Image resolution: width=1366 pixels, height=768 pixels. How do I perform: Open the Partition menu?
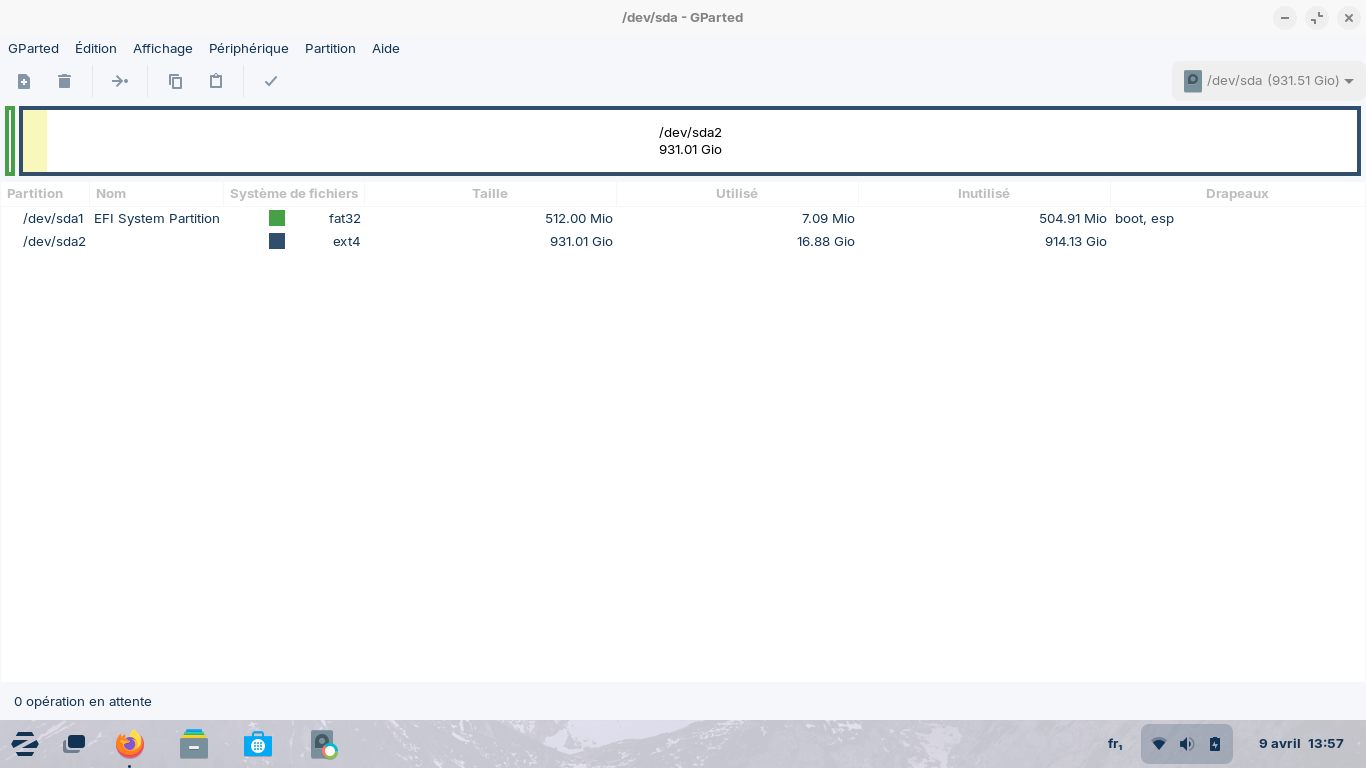(330, 48)
